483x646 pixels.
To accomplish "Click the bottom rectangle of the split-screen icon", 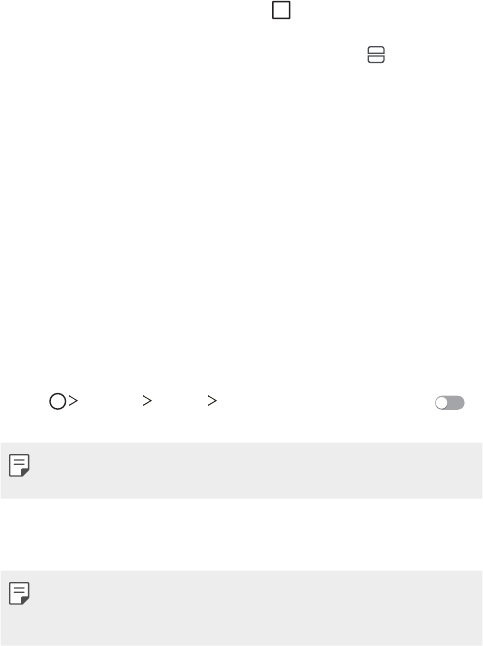I will [x=376, y=59].
